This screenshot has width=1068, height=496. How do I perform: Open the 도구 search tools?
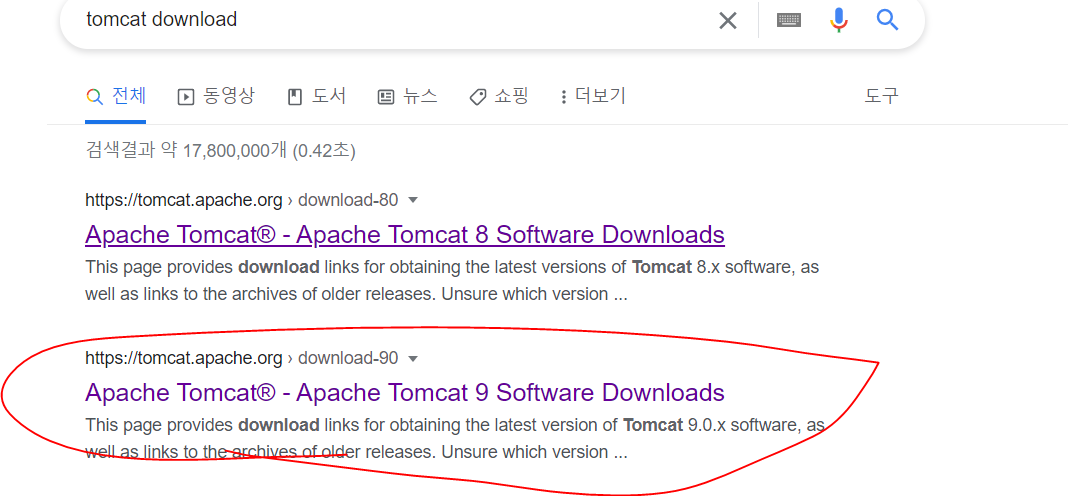click(x=881, y=96)
